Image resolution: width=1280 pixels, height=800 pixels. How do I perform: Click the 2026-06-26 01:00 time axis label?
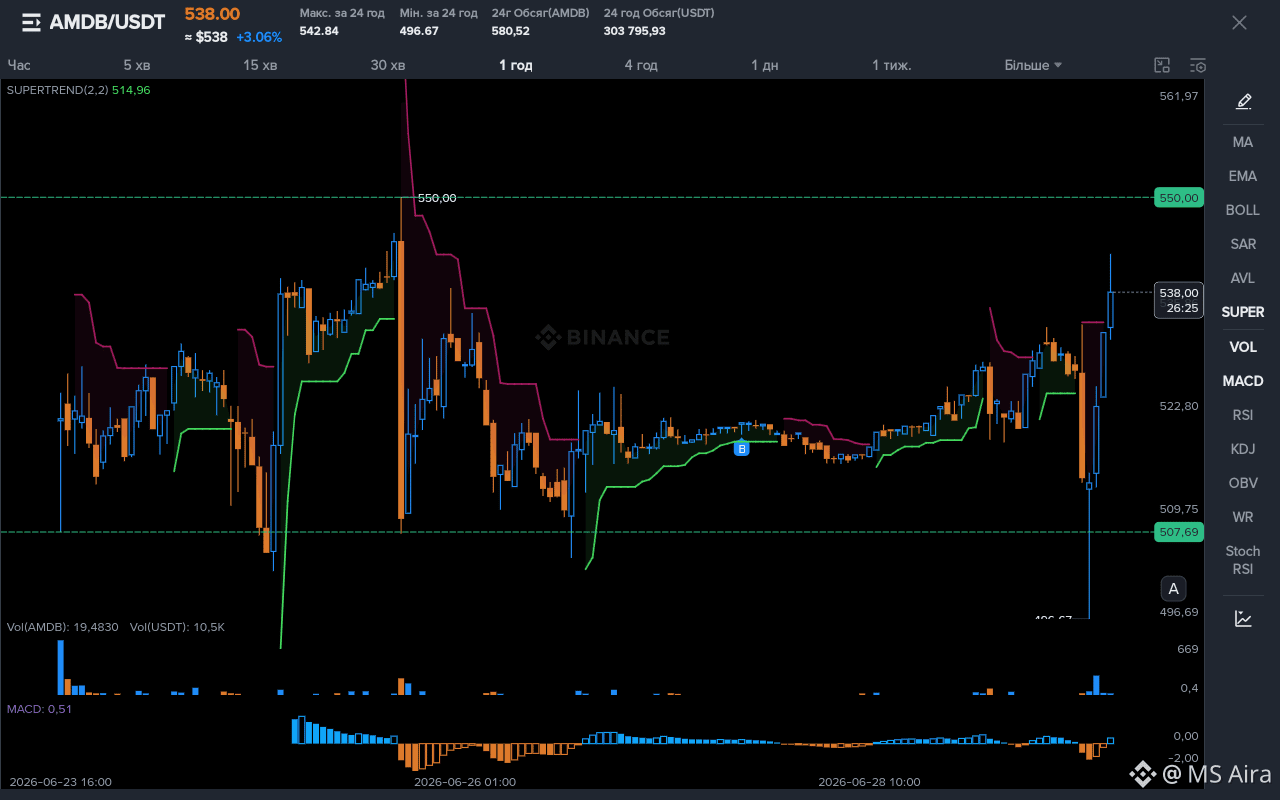tap(465, 782)
